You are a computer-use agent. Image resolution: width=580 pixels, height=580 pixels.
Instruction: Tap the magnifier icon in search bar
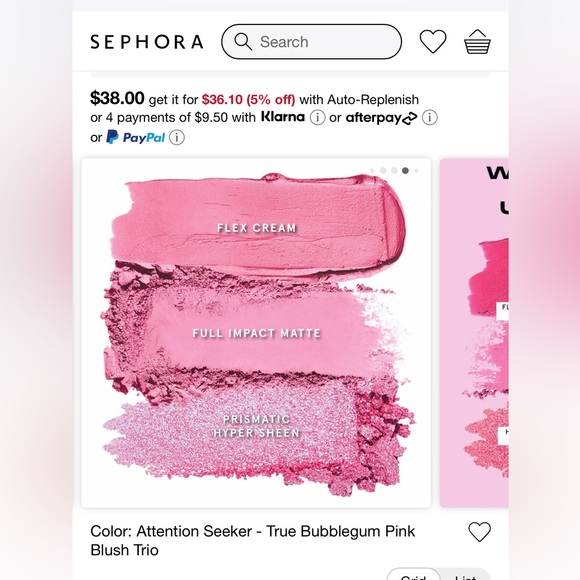(243, 41)
